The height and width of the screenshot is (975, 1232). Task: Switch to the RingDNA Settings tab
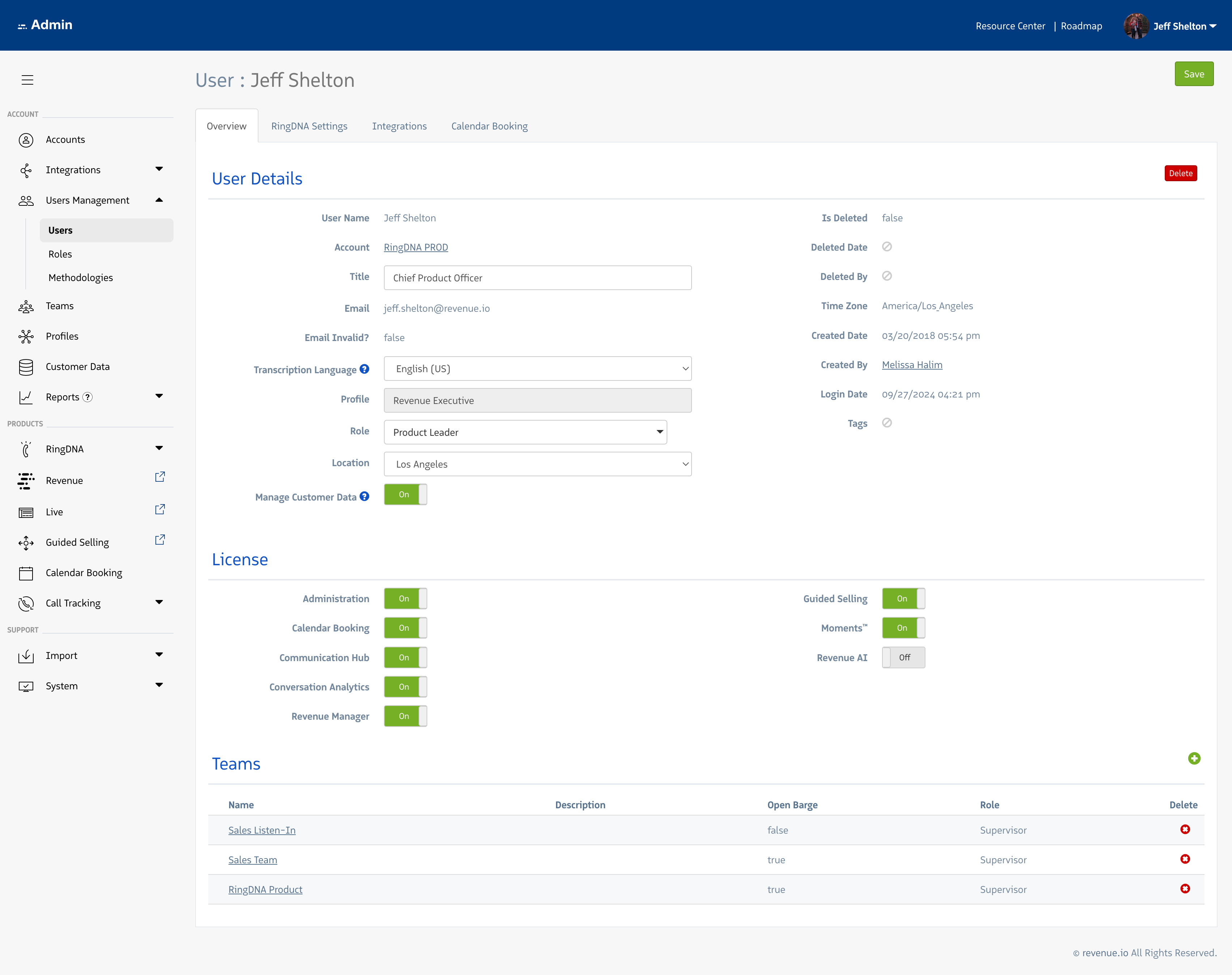pyautogui.click(x=309, y=126)
